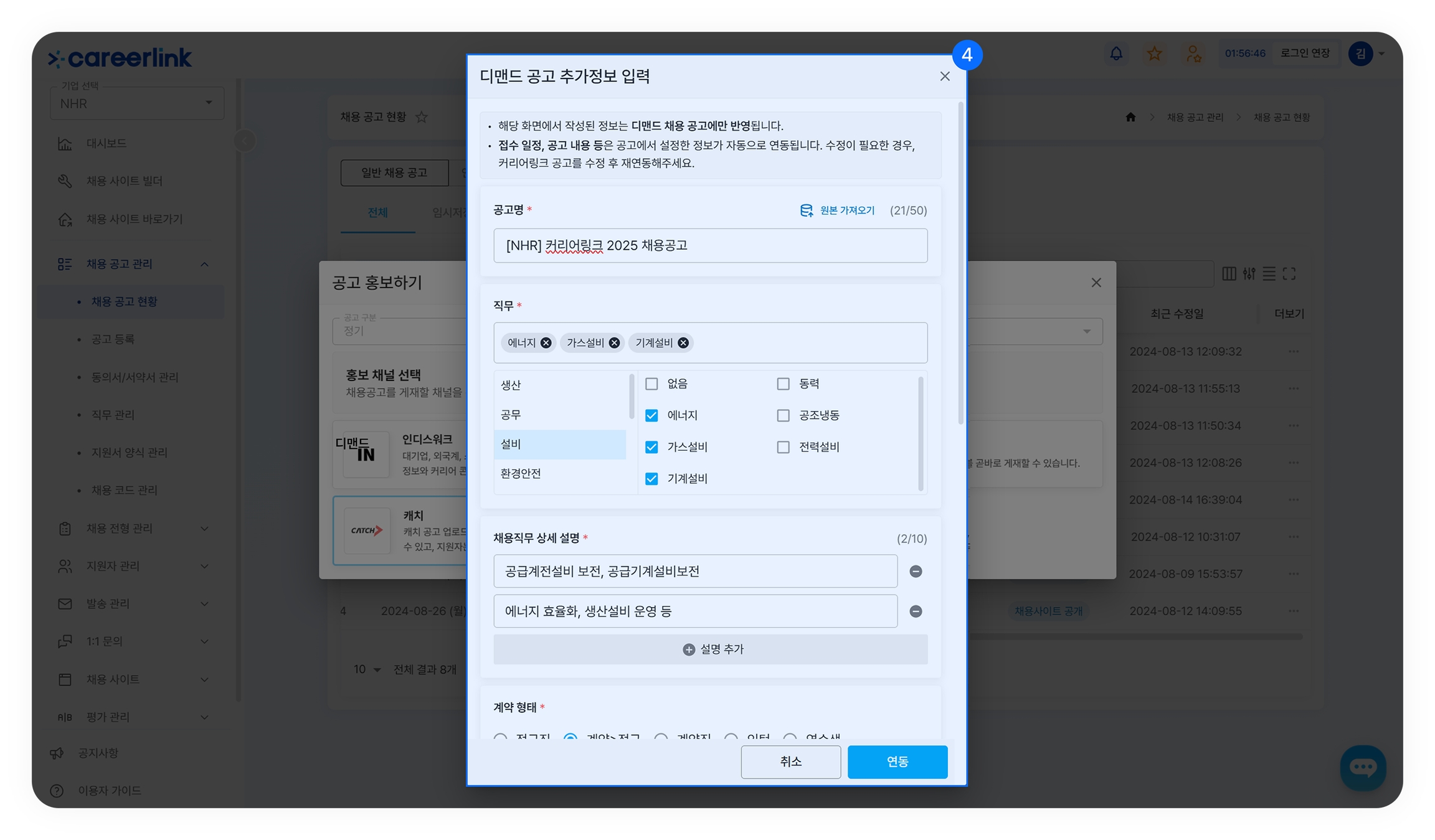Check the 전력설비 checkbox

[x=783, y=447]
